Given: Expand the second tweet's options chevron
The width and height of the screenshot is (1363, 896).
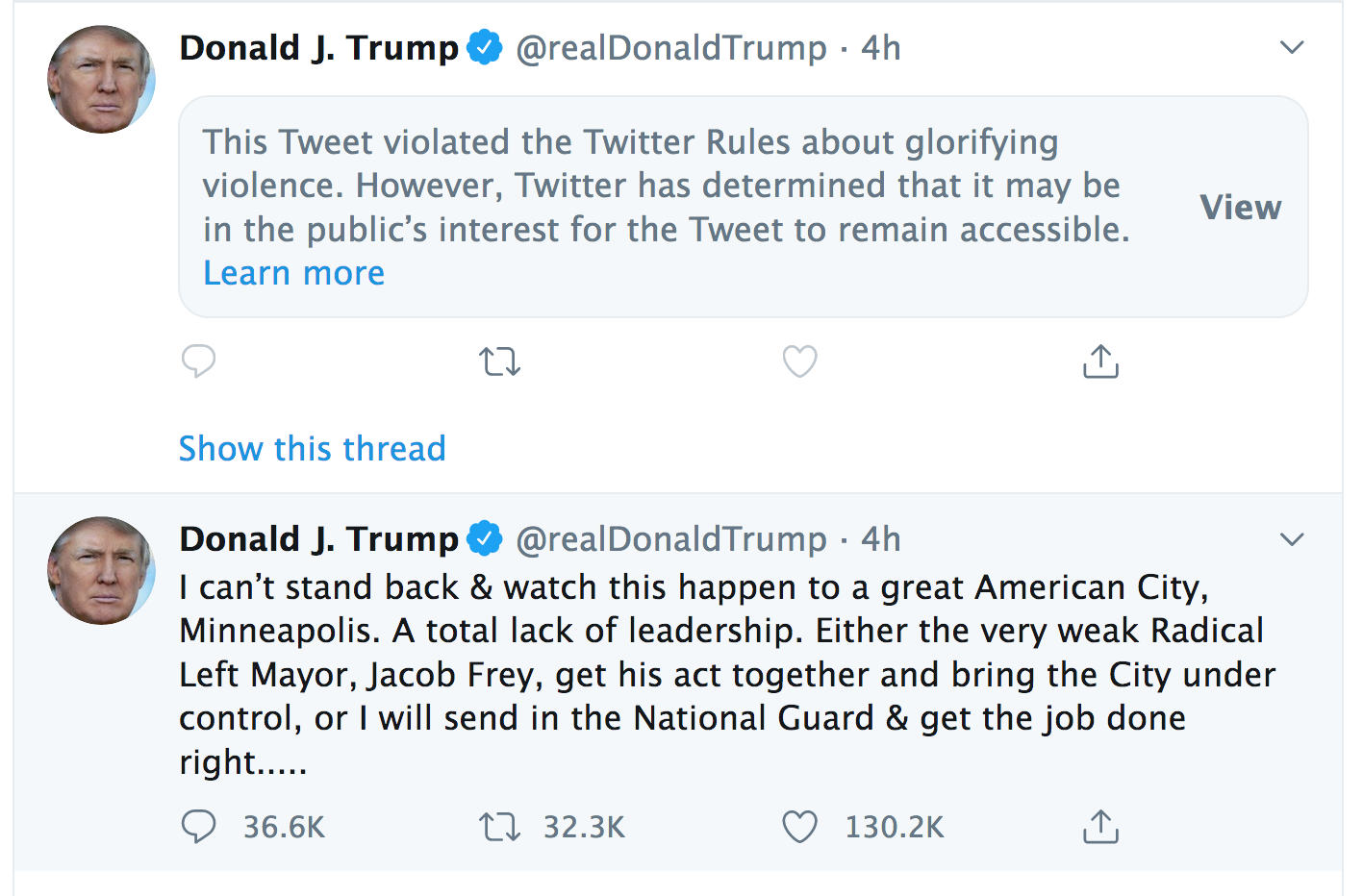Looking at the screenshot, I should (x=1292, y=539).
